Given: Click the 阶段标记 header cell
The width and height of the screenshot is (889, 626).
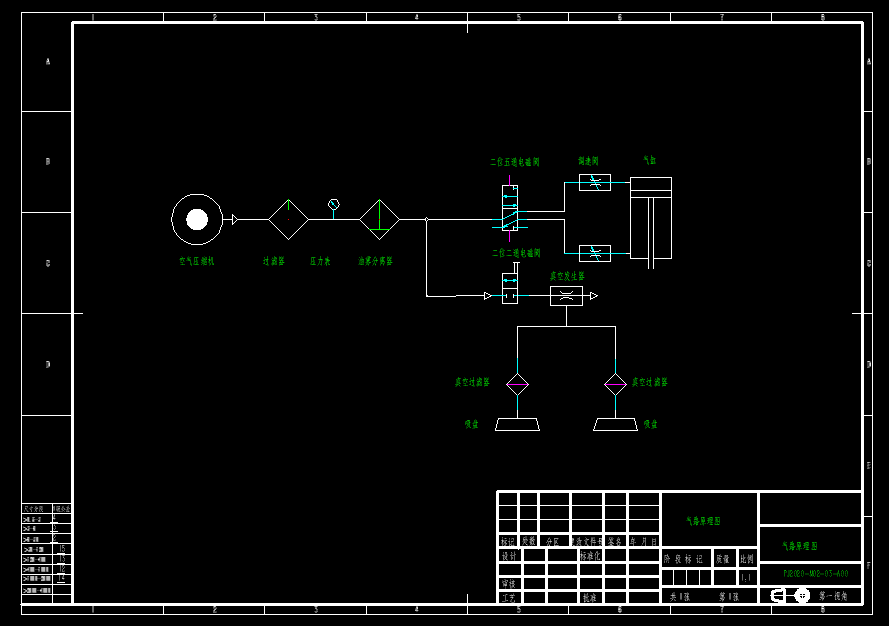Looking at the screenshot, I should tap(686, 559).
